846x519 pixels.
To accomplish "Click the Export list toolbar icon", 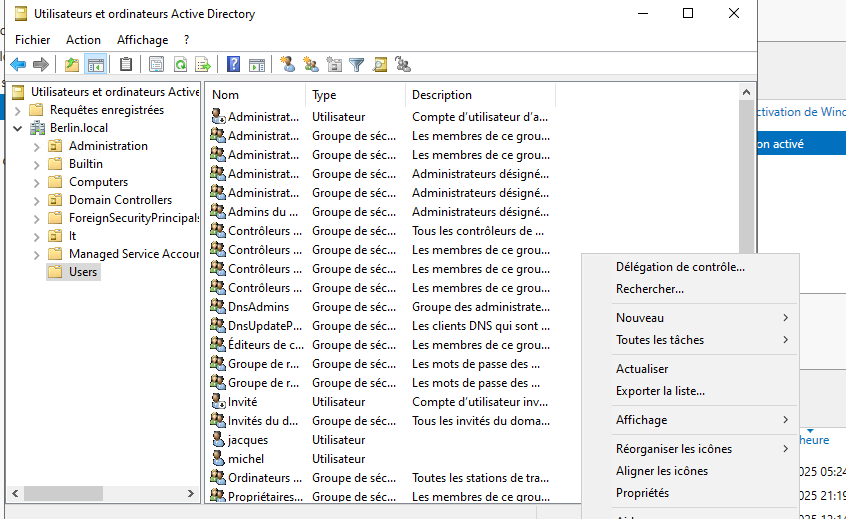I will [203, 65].
